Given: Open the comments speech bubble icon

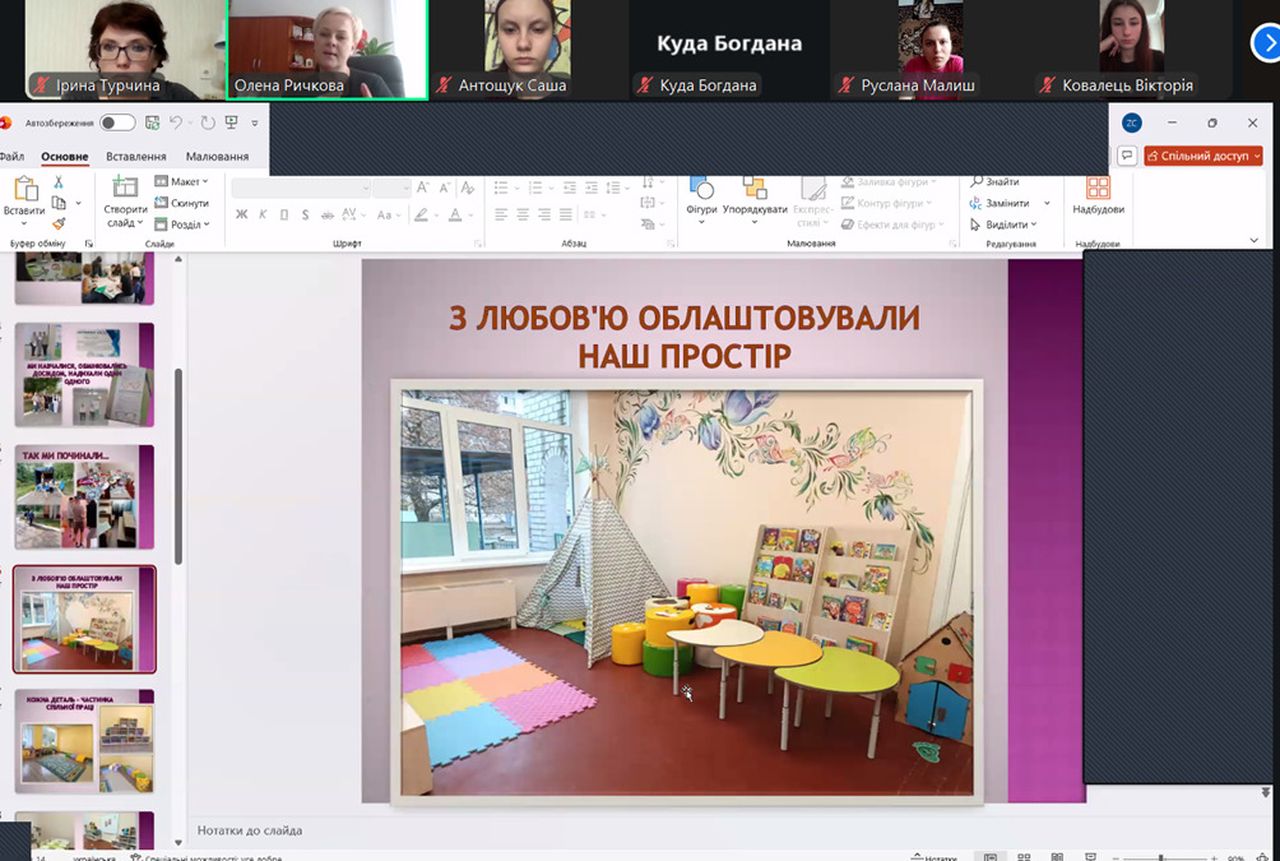Looking at the screenshot, I should click(1127, 156).
